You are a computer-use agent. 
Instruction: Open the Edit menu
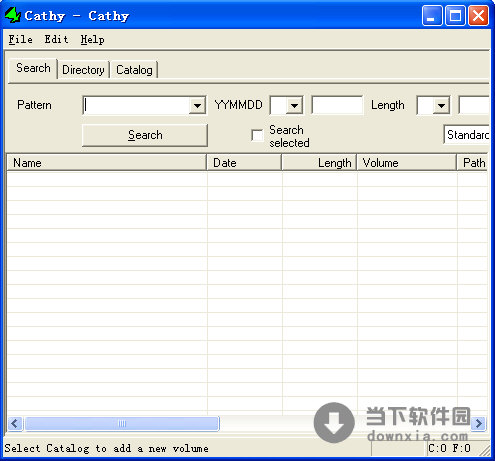(x=57, y=39)
